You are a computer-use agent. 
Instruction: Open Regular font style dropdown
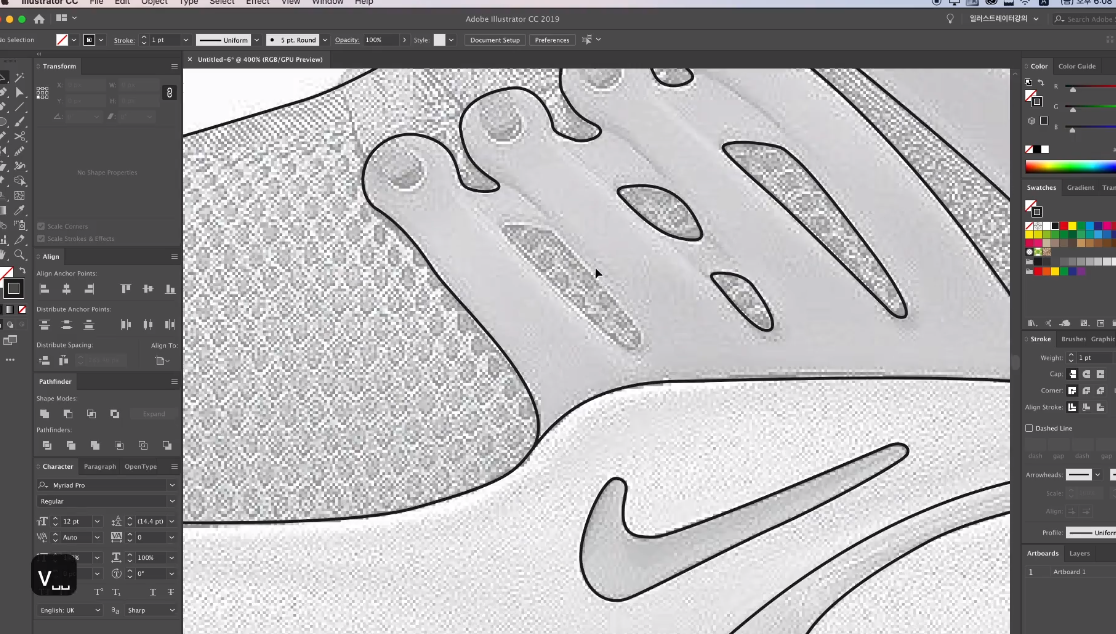[x=172, y=502]
